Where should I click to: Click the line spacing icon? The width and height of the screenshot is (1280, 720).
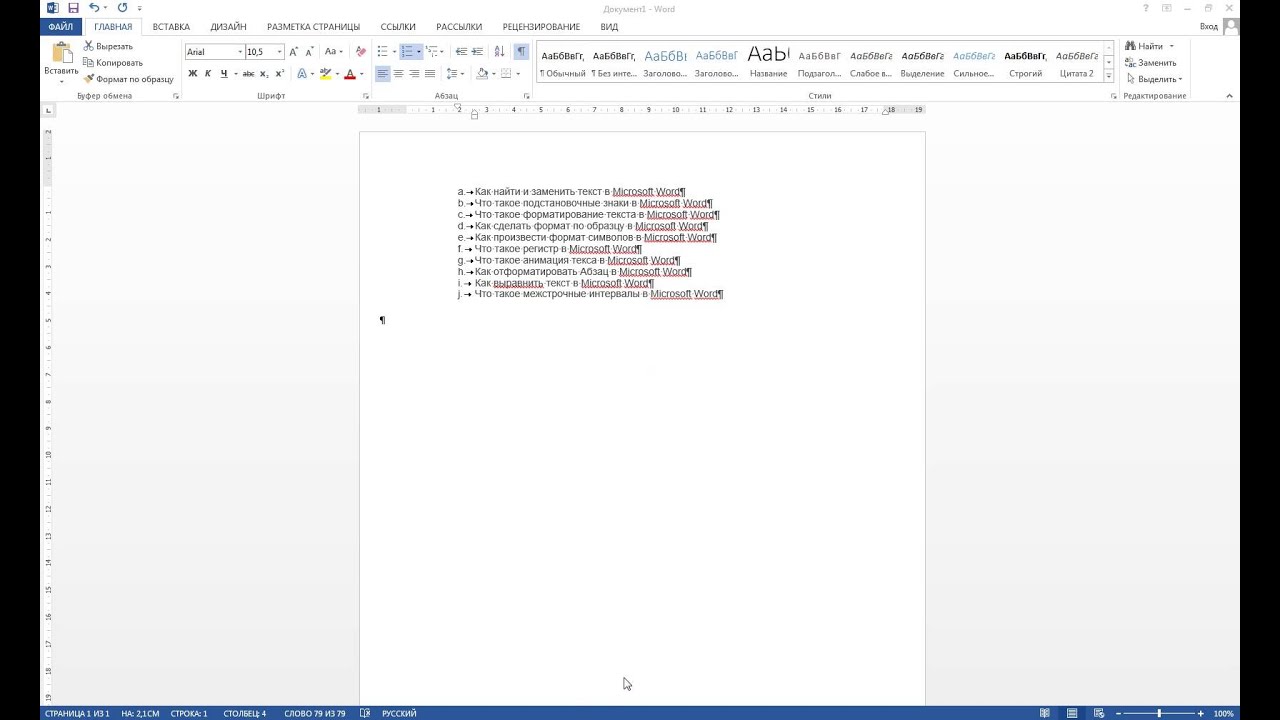coord(452,73)
